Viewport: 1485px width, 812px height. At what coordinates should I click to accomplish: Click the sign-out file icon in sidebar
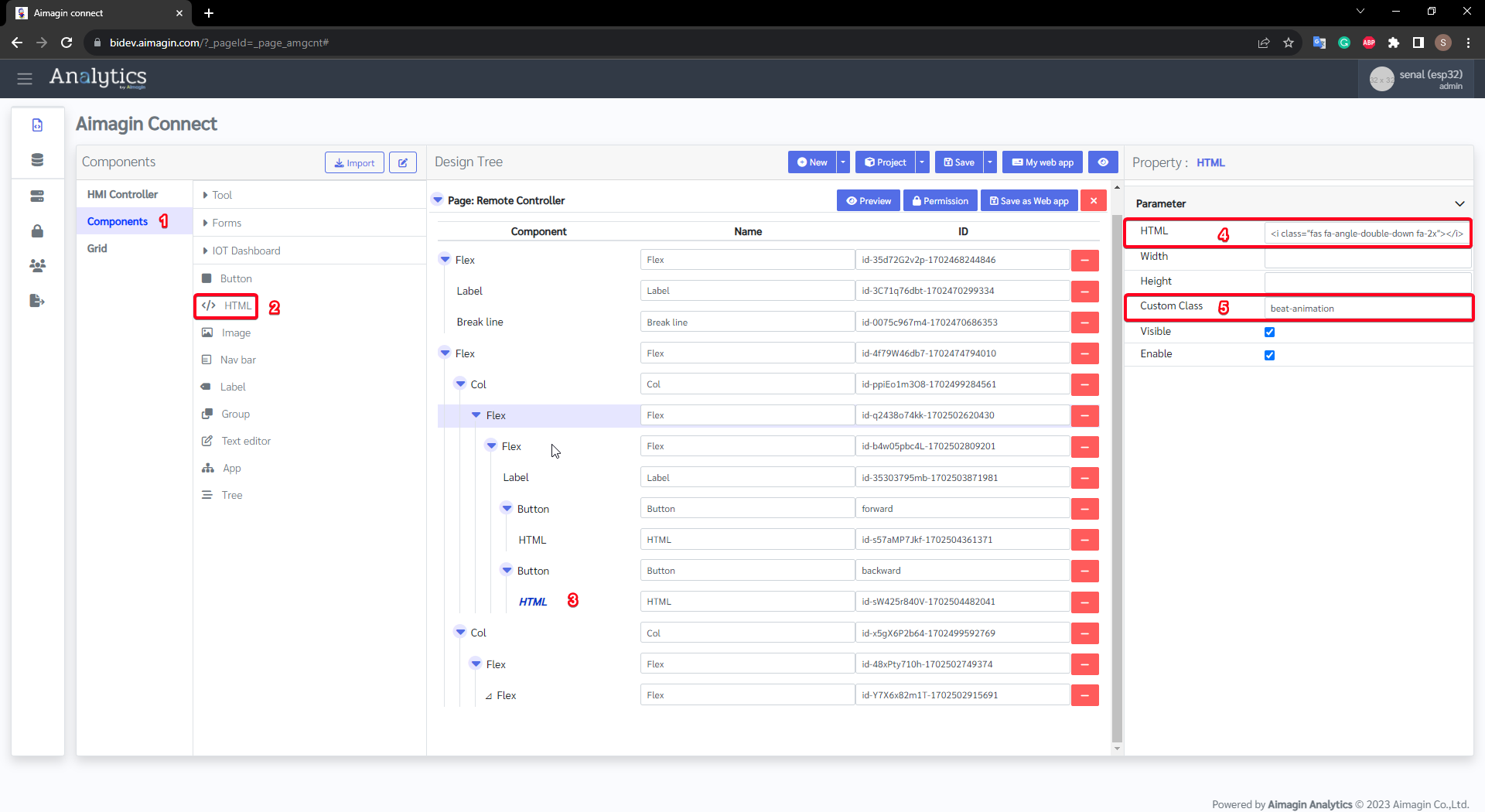37,301
